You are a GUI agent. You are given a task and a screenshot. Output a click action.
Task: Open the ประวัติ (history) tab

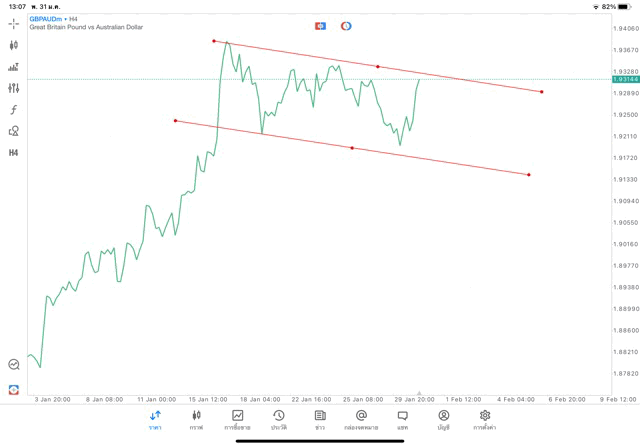coord(279,420)
